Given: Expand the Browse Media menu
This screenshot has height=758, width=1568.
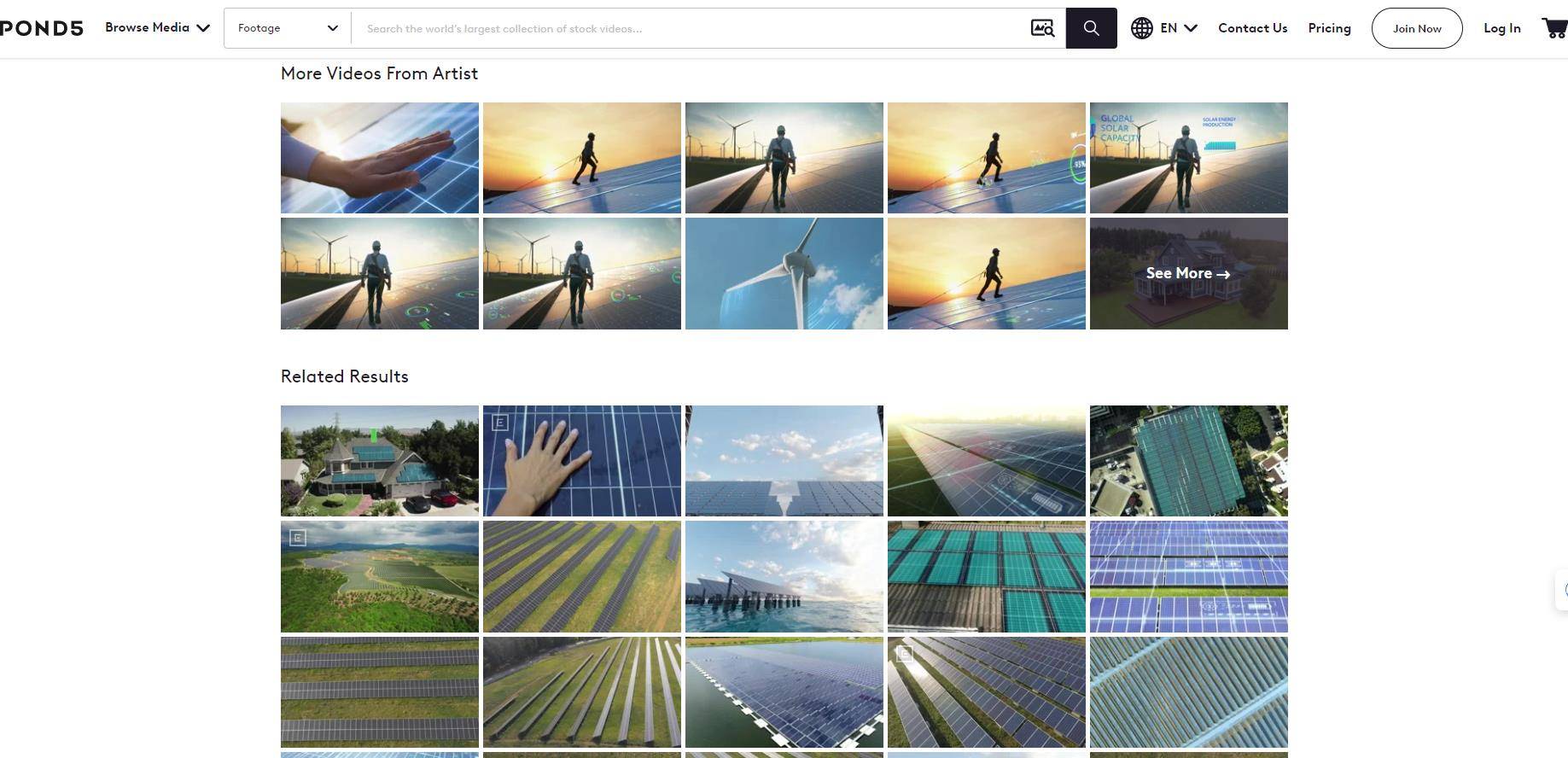Looking at the screenshot, I should pos(157,28).
